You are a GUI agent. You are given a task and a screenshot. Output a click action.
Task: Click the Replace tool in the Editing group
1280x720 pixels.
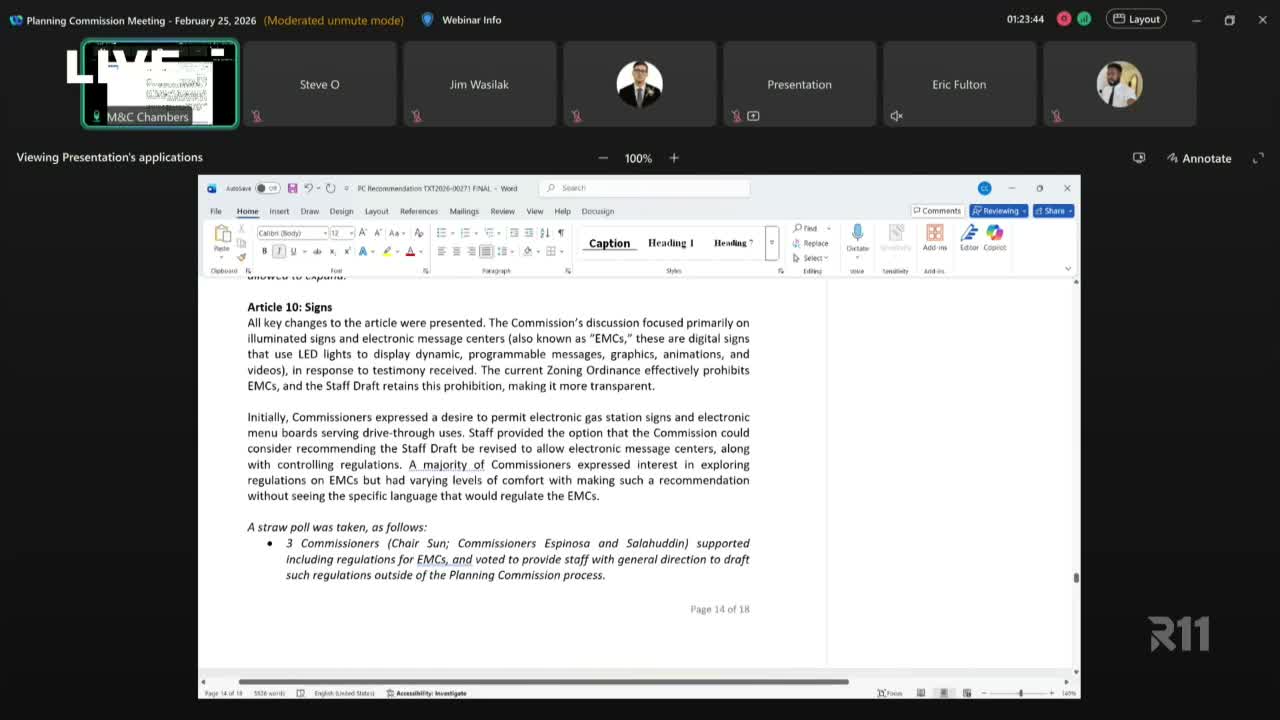pyautogui.click(x=811, y=243)
